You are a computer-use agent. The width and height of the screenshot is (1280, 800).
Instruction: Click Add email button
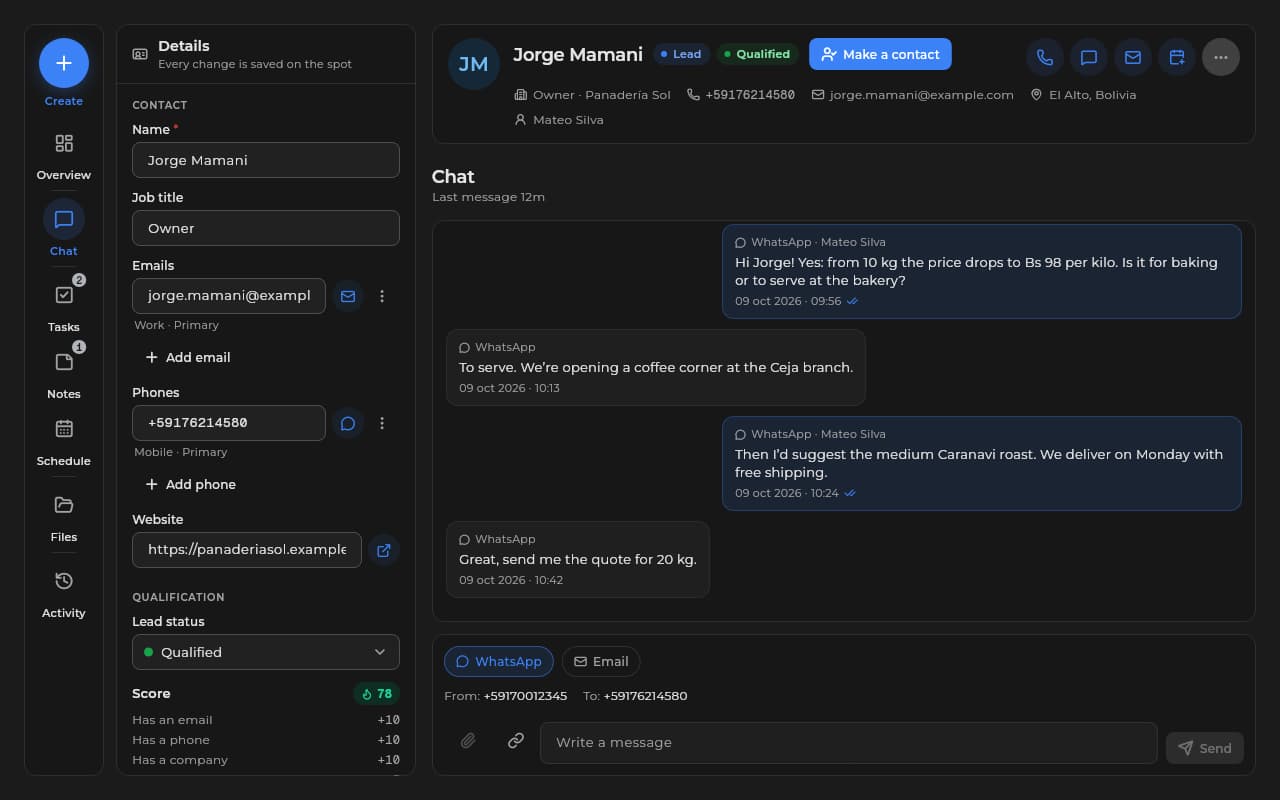188,357
